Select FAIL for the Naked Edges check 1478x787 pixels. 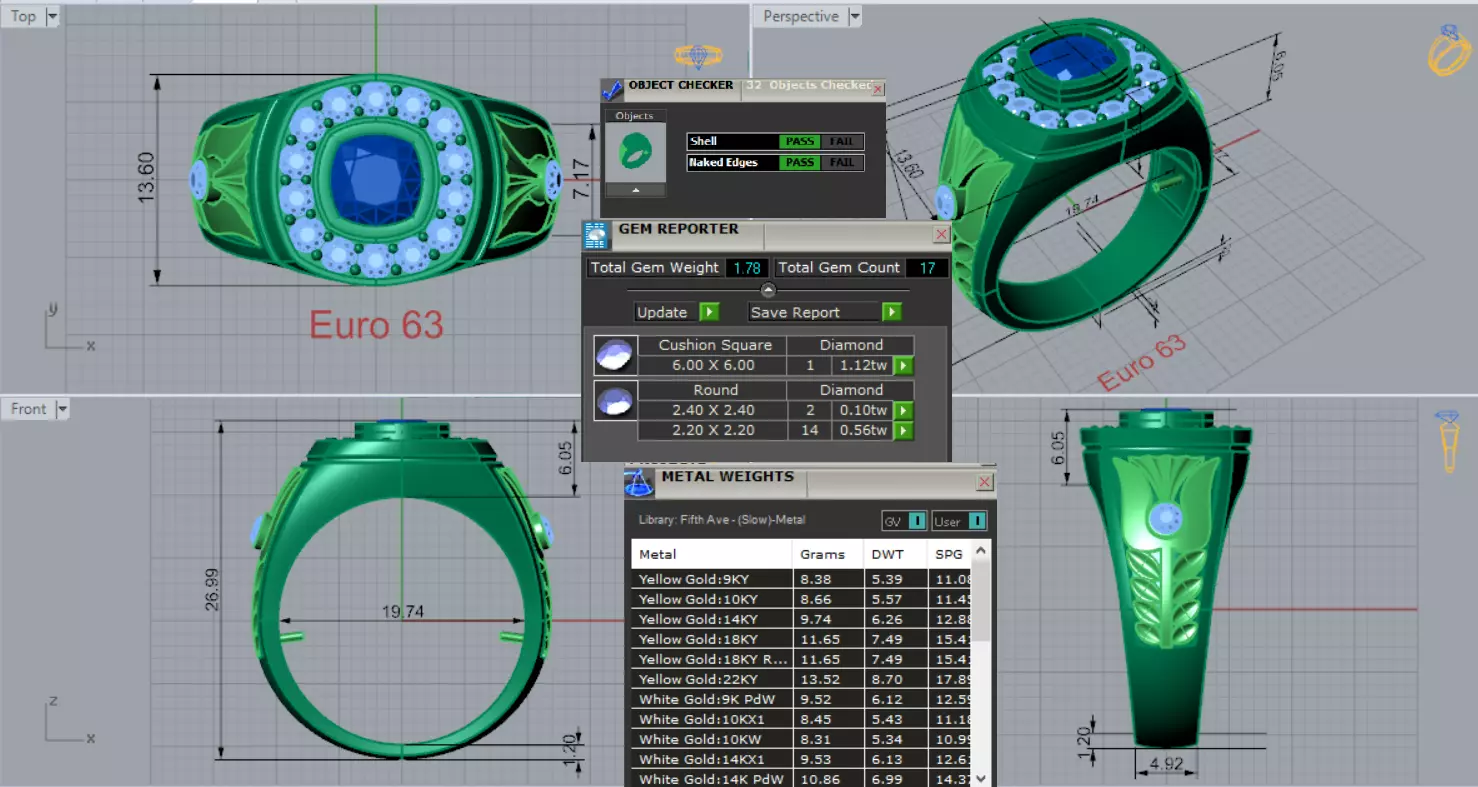pos(841,162)
